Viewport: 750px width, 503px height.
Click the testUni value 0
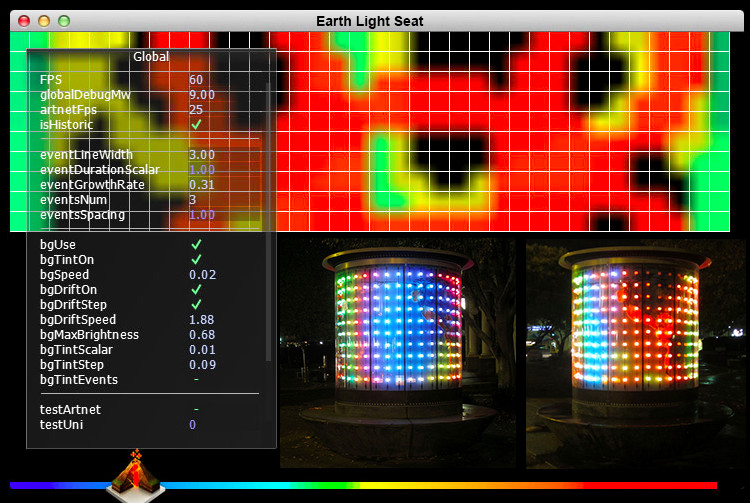point(193,425)
